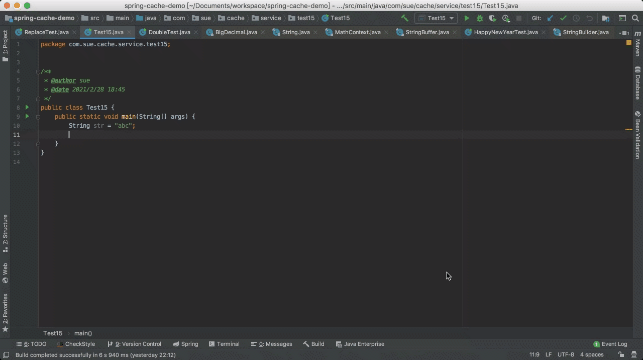Screen dimensions: 643x360
Task: Click the line 11 editor area
Action: tap(335, 134)
